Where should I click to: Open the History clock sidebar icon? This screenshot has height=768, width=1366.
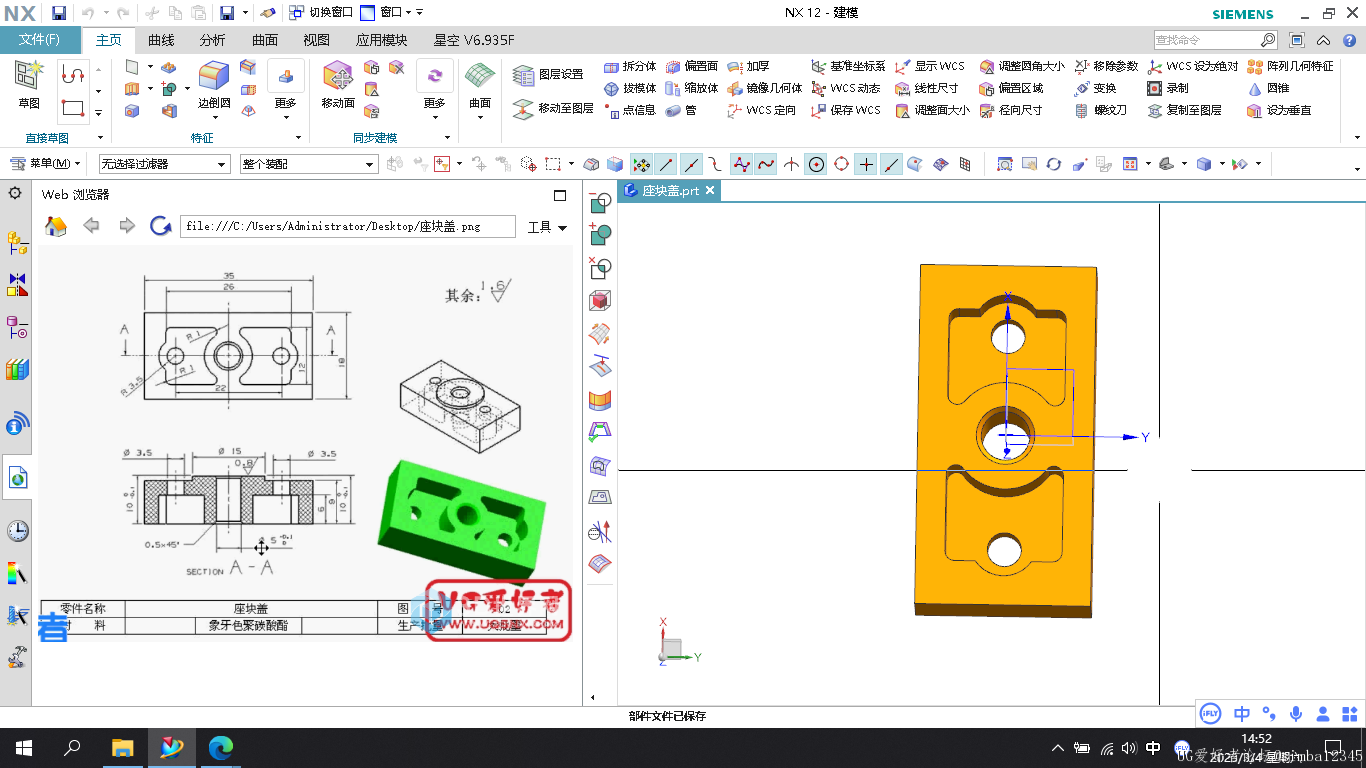(x=17, y=531)
